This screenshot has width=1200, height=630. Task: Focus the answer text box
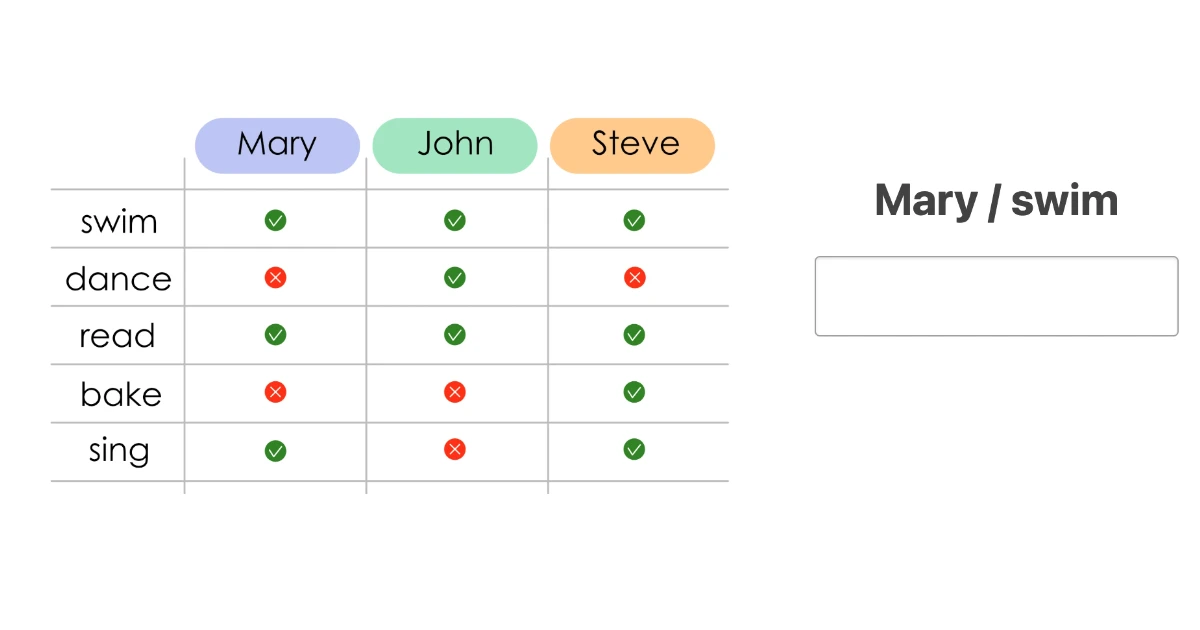(x=996, y=296)
